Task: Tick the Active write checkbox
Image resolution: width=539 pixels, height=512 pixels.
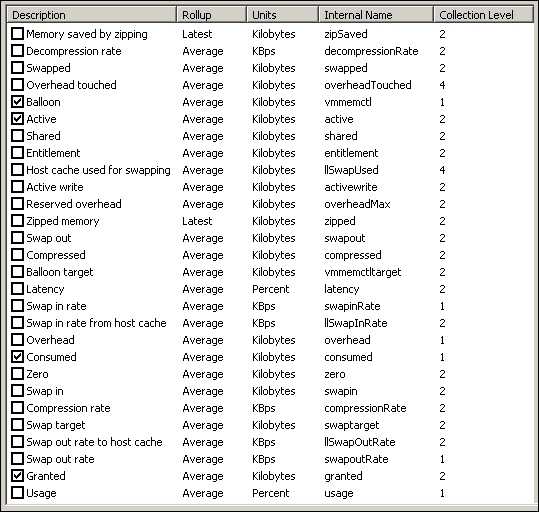Action: pos(17,187)
